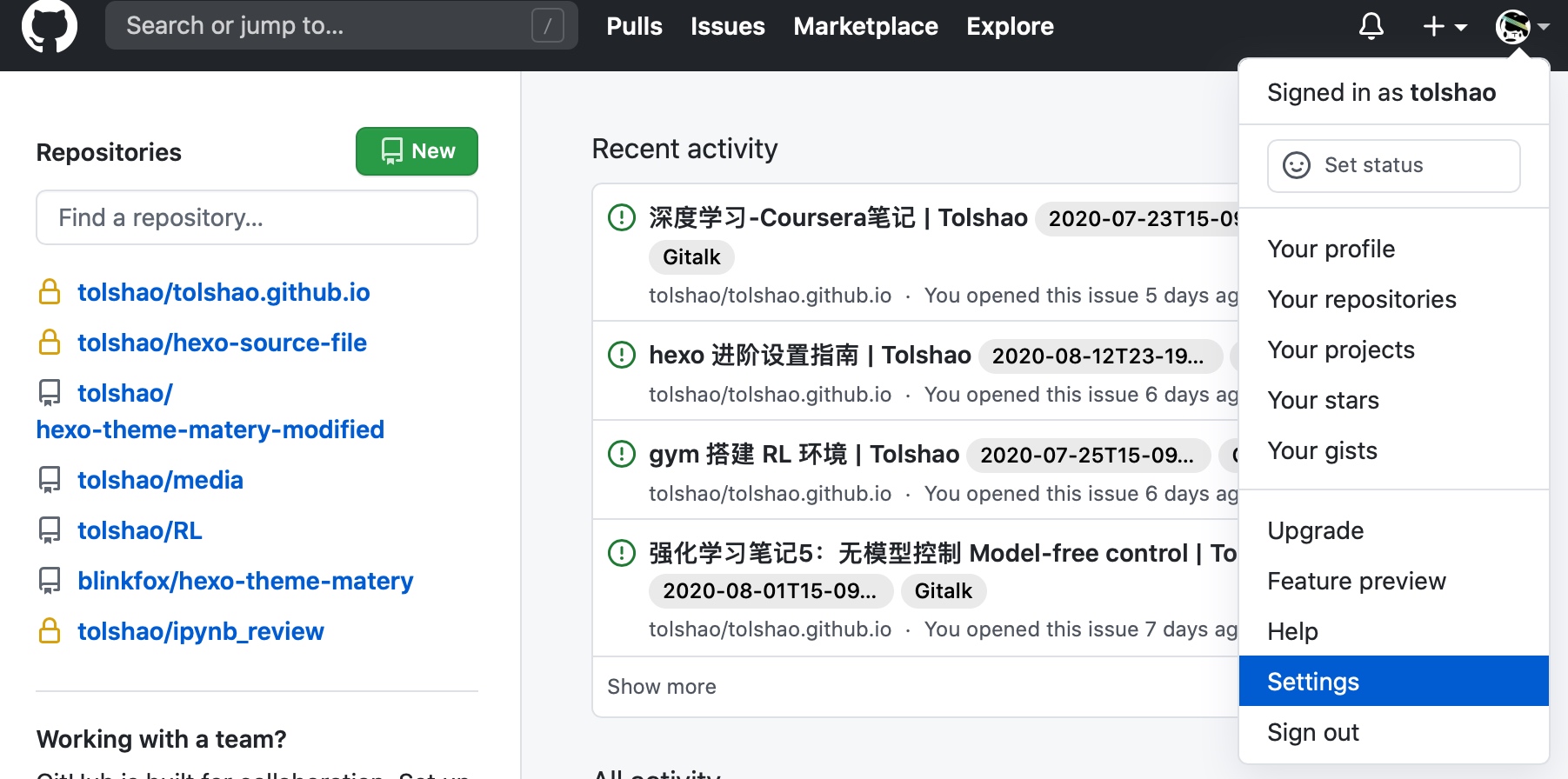1568x779 pixels.
Task: Open Issues in the top navigation
Action: coord(728,27)
